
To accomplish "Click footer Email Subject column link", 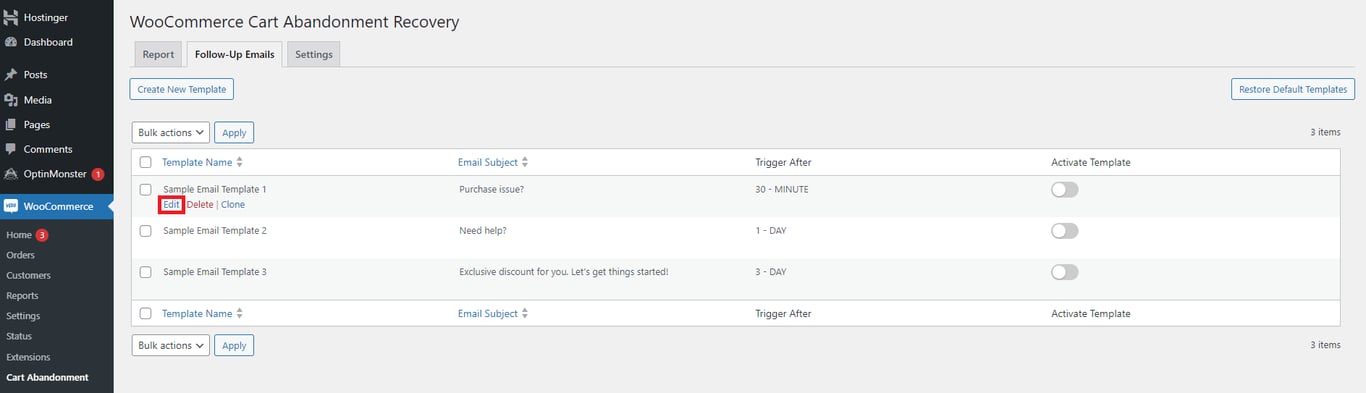I will 488,313.
